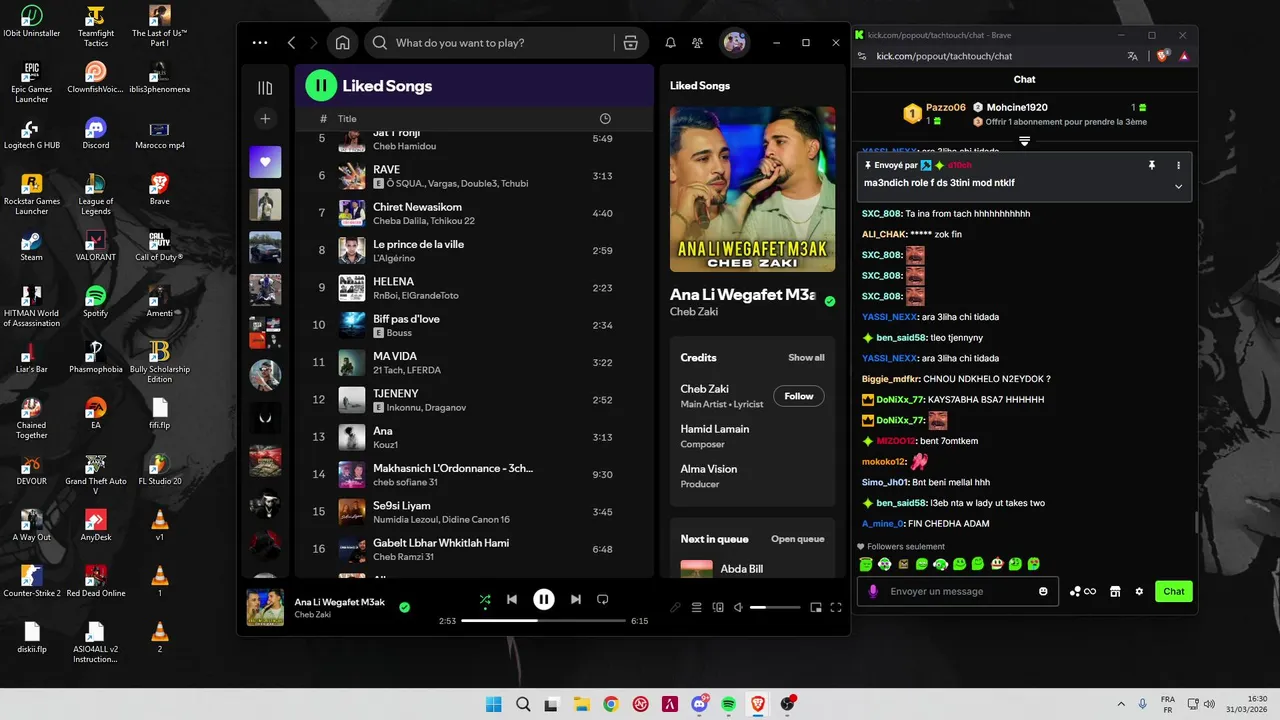Click Pazzo06 on the gifting leaderboard
Screen dimensions: 1280x720
[x=946, y=107]
